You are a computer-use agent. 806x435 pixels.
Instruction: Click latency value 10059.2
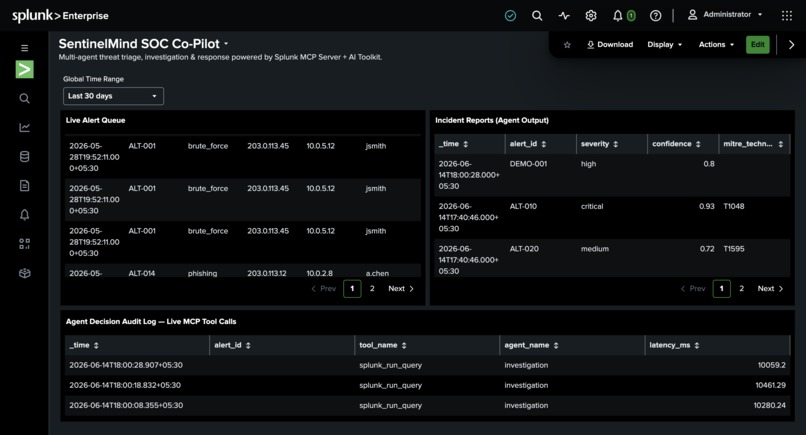tap(772, 365)
